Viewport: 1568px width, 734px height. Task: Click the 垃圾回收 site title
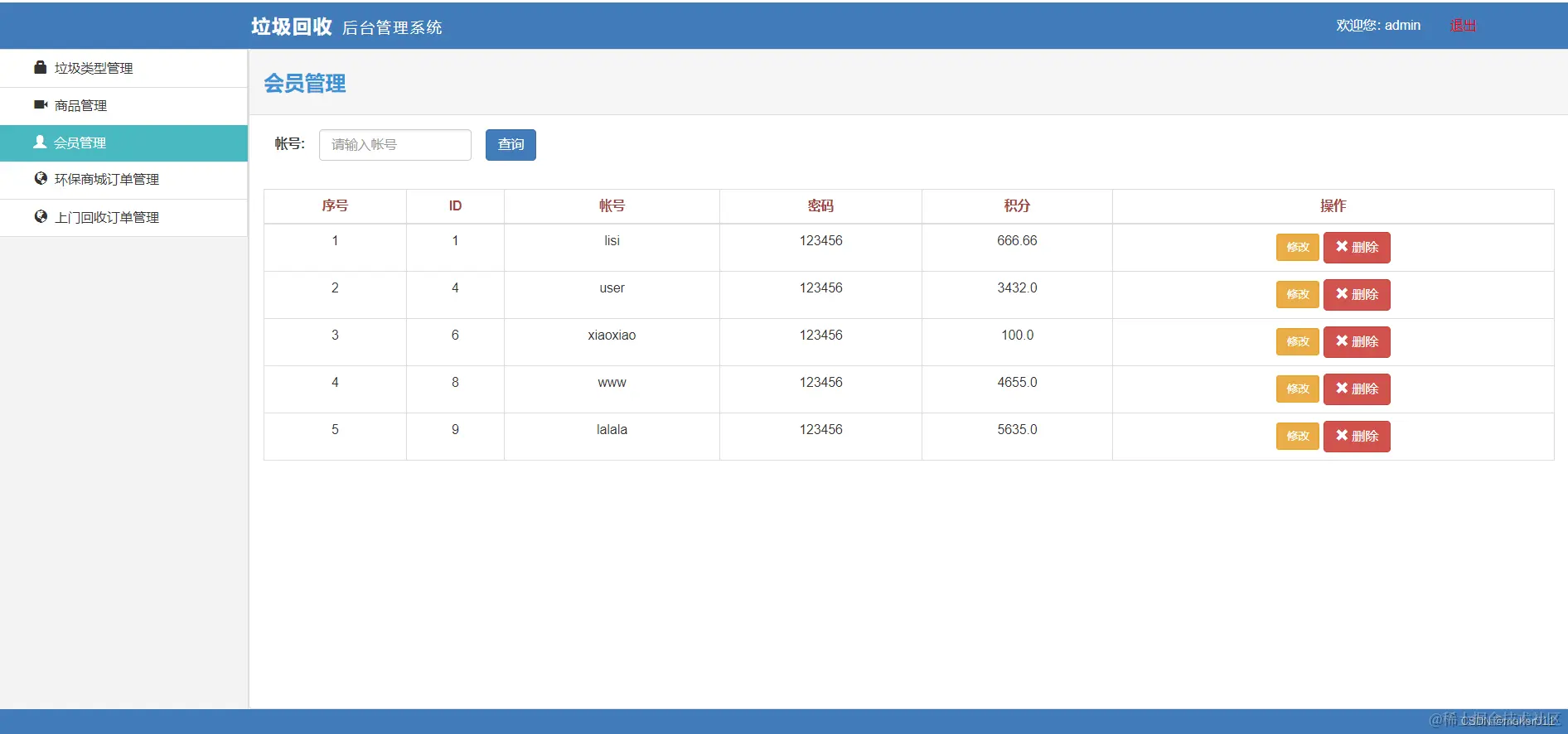(292, 27)
